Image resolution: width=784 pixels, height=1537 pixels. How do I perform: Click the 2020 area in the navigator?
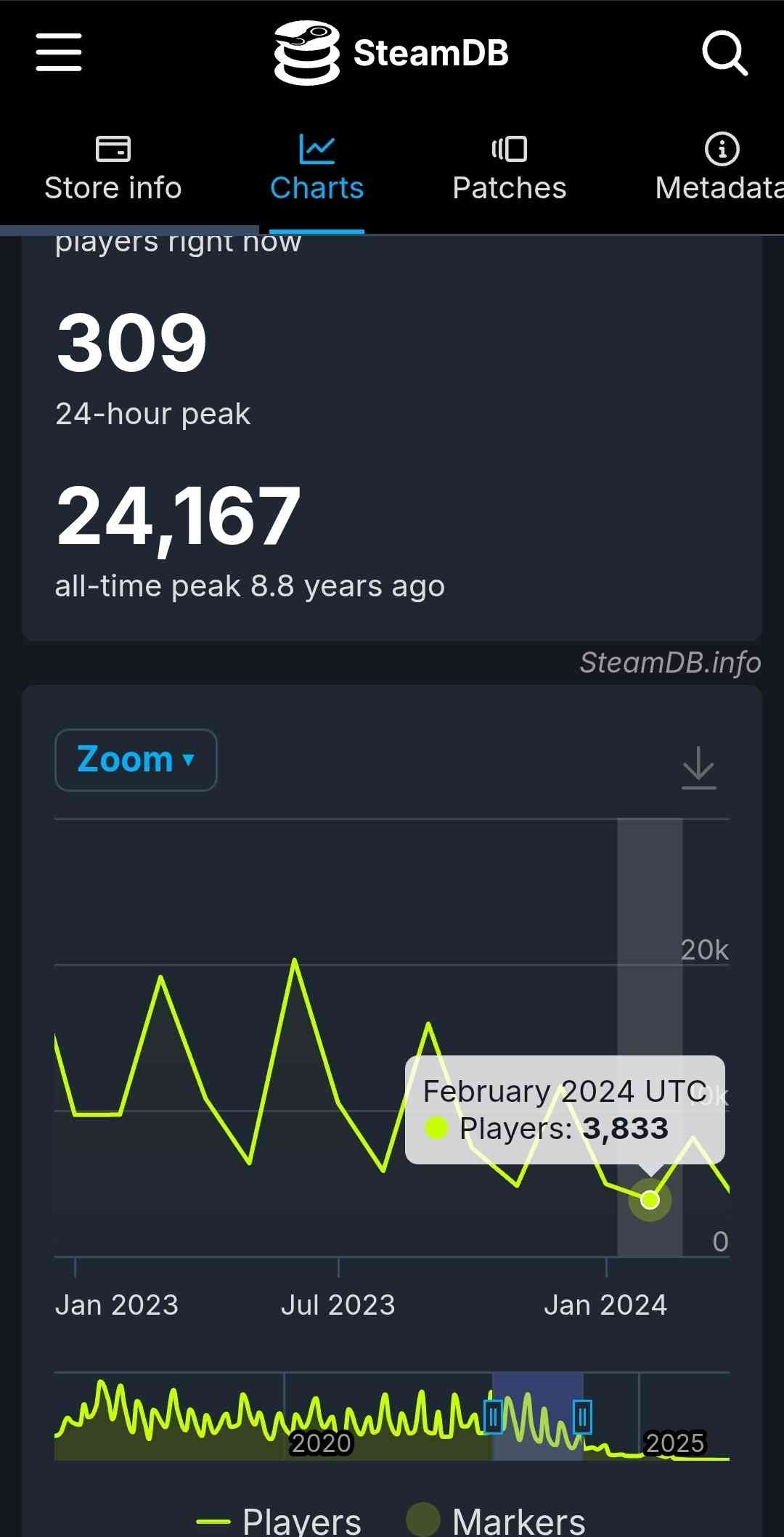(x=321, y=1443)
